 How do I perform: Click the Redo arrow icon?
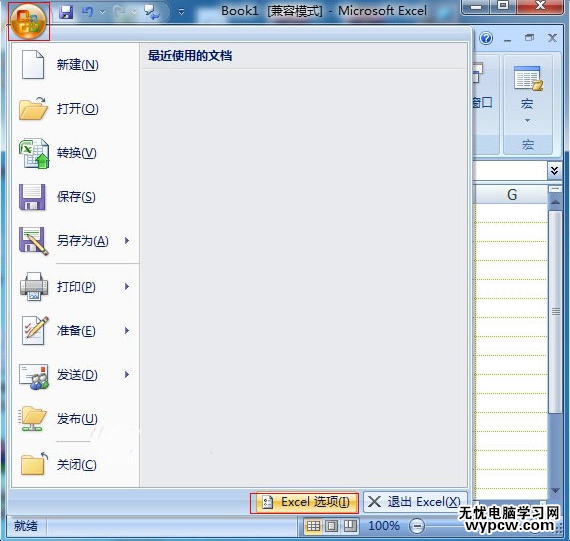point(119,12)
